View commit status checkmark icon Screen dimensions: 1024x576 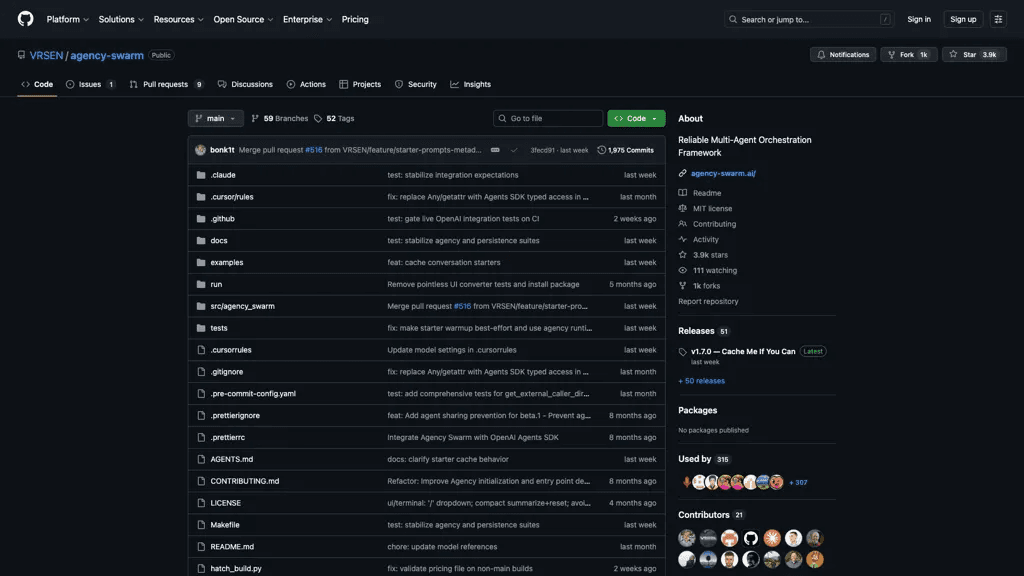(514, 150)
